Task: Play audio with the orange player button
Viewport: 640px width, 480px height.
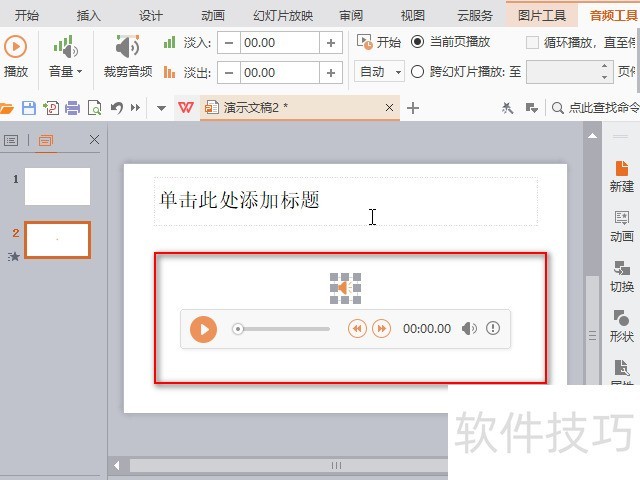Action: click(x=203, y=329)
